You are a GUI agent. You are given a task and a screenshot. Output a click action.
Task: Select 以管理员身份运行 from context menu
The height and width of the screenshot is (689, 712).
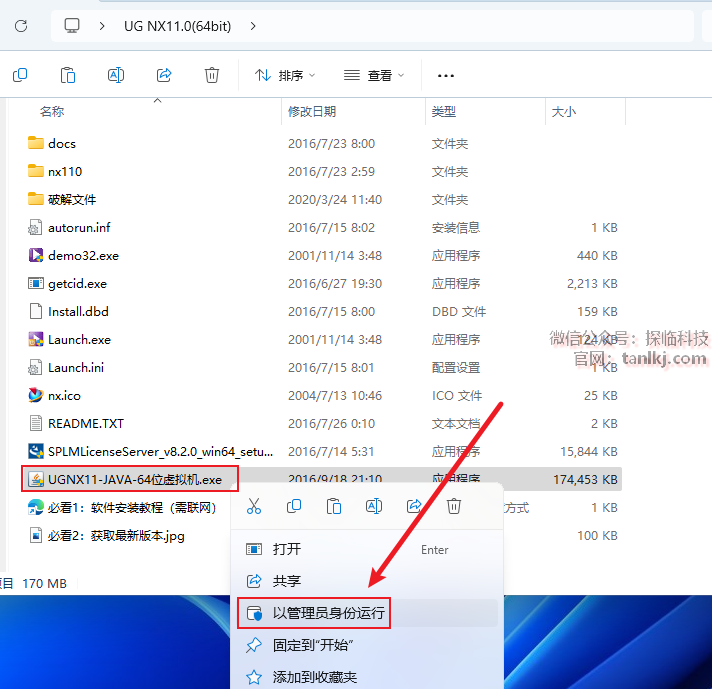(x=328, y=613)
